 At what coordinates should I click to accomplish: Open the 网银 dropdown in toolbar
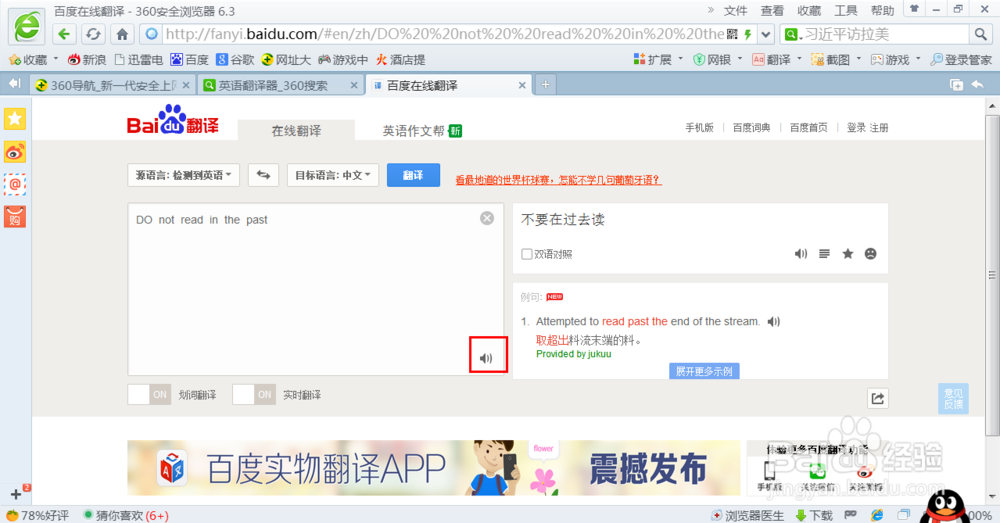[718, 59]
